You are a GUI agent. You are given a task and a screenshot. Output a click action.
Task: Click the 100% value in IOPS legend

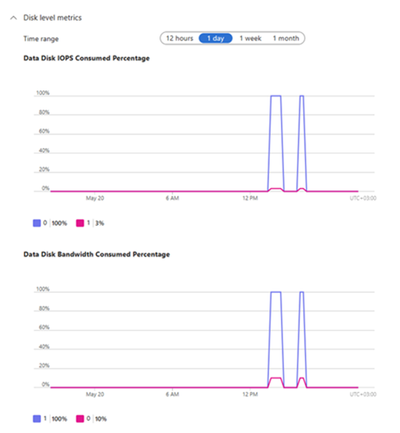(59, 223)
